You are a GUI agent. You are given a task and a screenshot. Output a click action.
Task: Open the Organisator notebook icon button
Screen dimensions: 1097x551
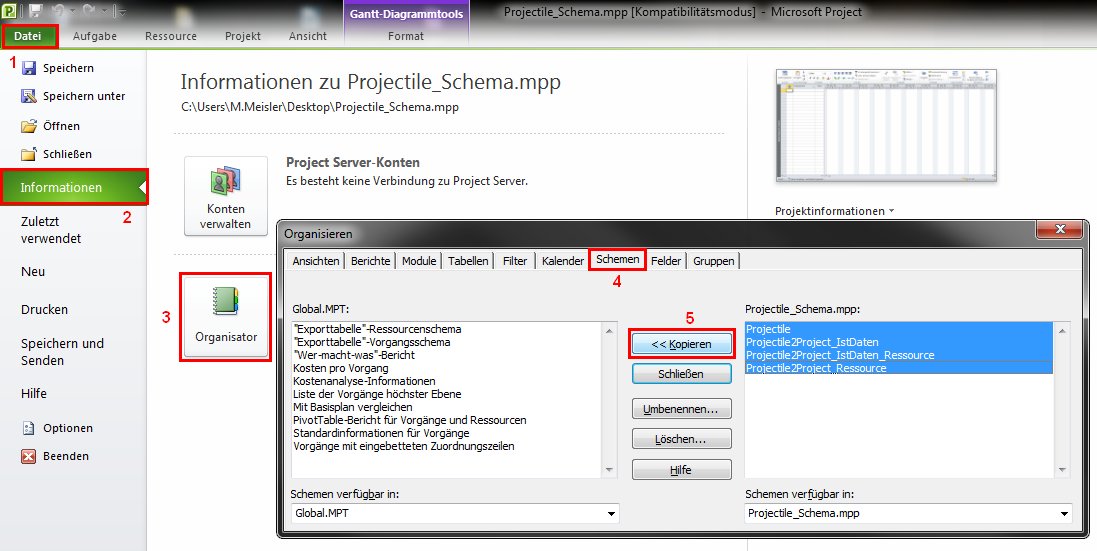(225, 303)
